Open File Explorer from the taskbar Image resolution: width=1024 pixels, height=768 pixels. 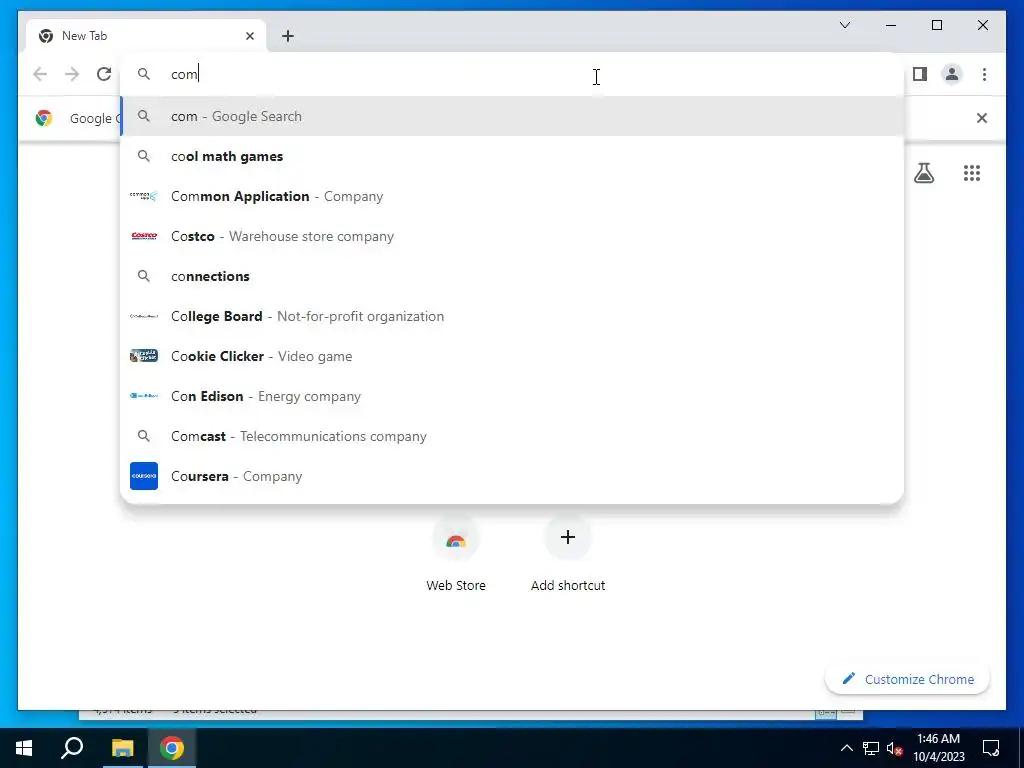(122, 748)
